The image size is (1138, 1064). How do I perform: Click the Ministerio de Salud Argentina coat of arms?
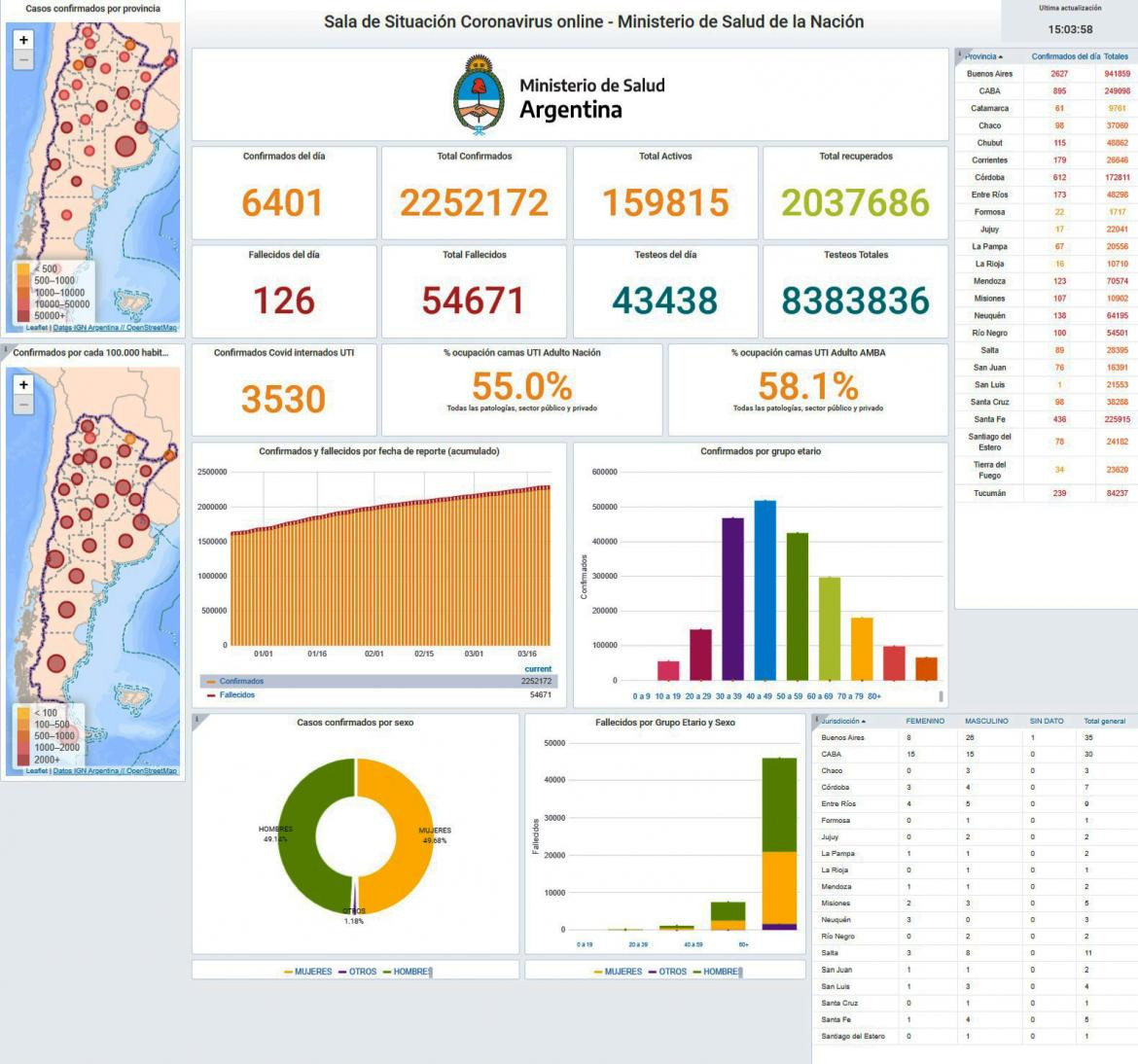pyautogui.click(x=479, y=95)
